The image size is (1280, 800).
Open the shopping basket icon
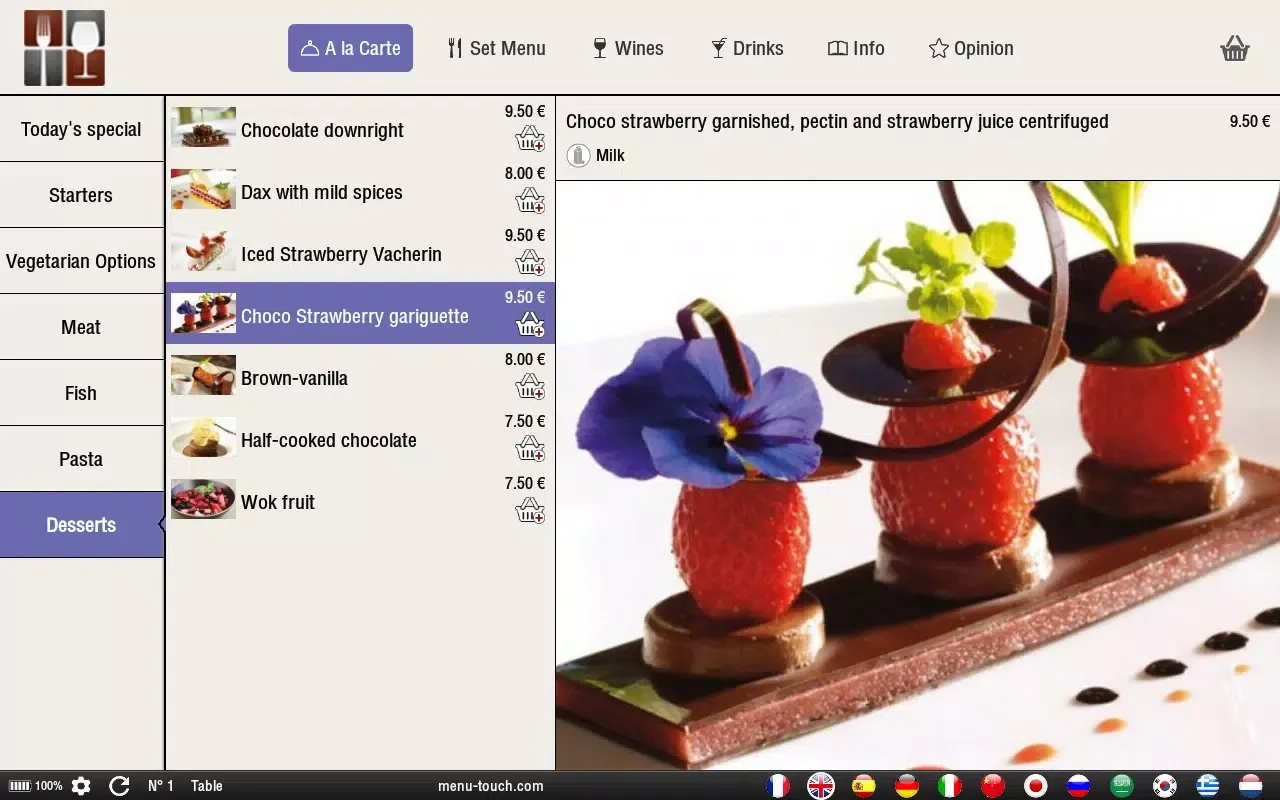(1235, 48)
